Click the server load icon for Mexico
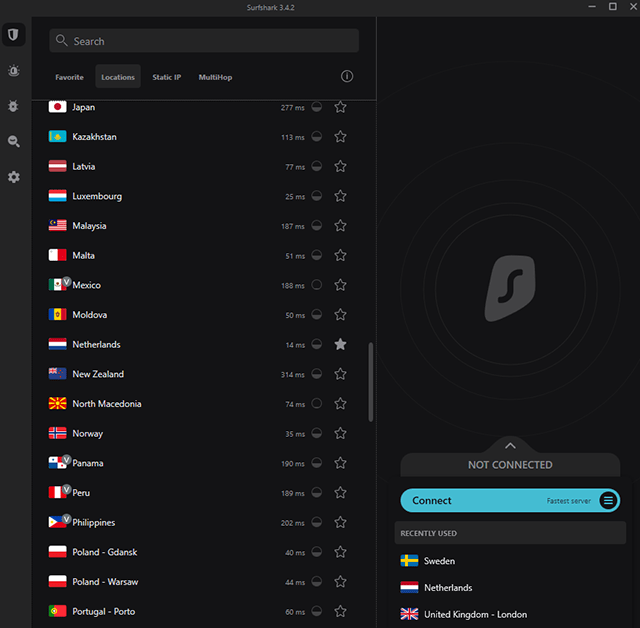 (316, 285)
